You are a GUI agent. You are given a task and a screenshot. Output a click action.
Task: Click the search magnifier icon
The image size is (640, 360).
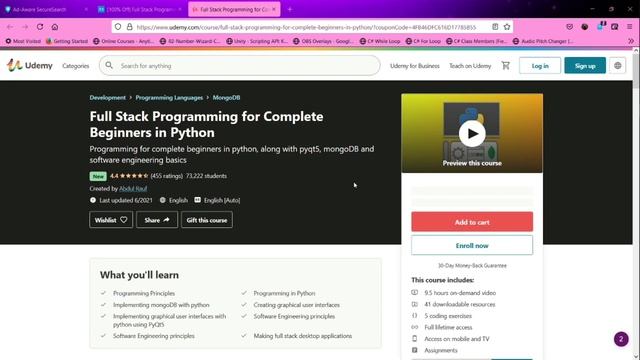point(109,65)
